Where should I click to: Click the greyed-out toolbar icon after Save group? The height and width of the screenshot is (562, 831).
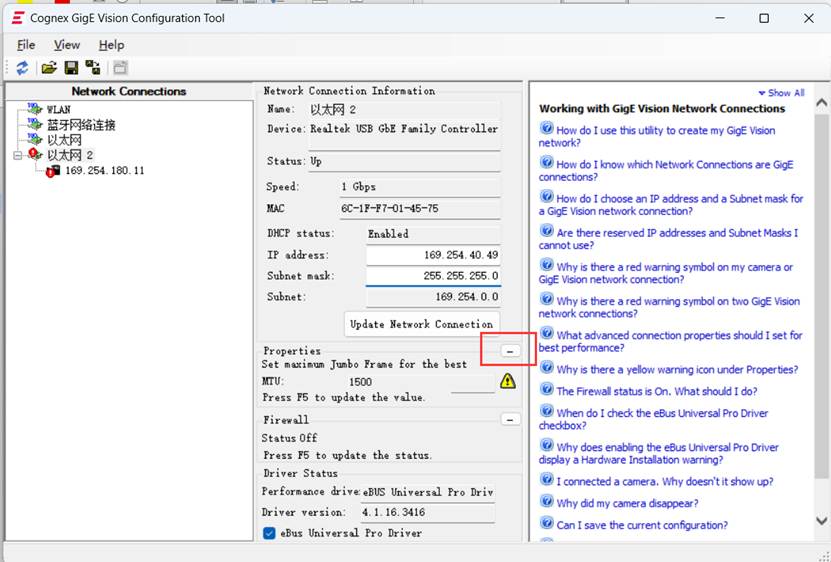(x=120, y=67)
